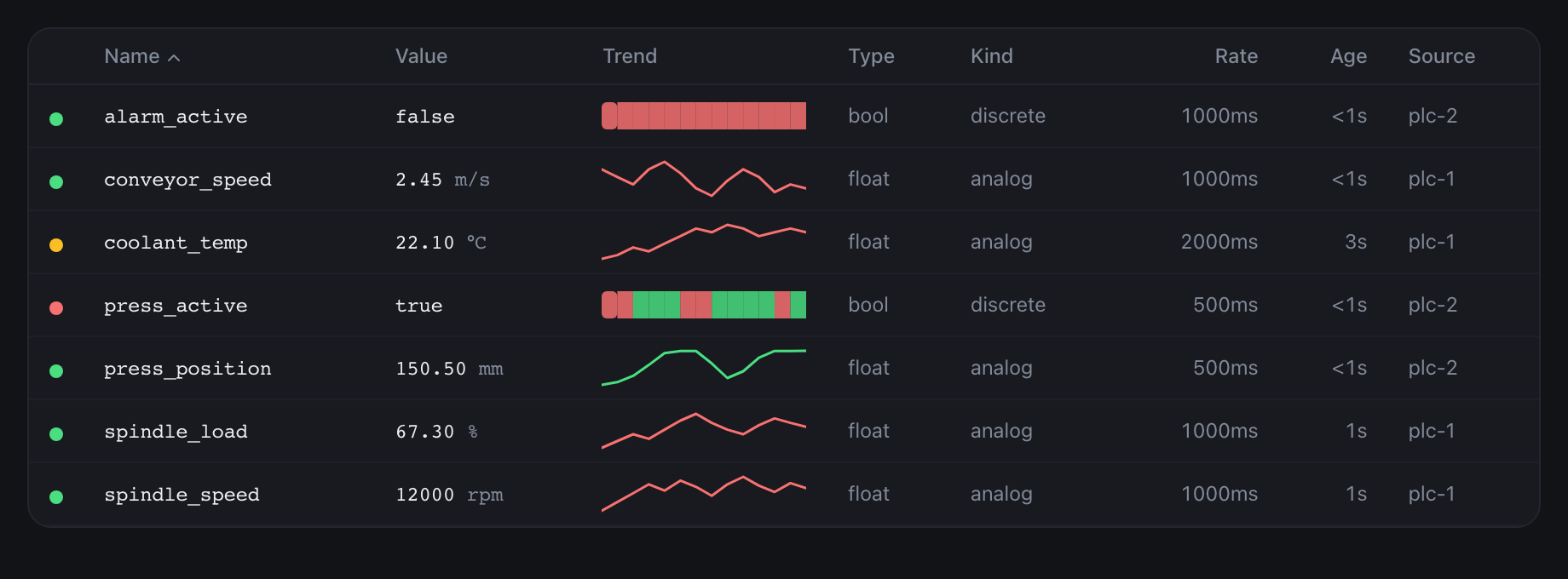
Task: Click the float type for spindle_speed
Action: pos(868,494)
